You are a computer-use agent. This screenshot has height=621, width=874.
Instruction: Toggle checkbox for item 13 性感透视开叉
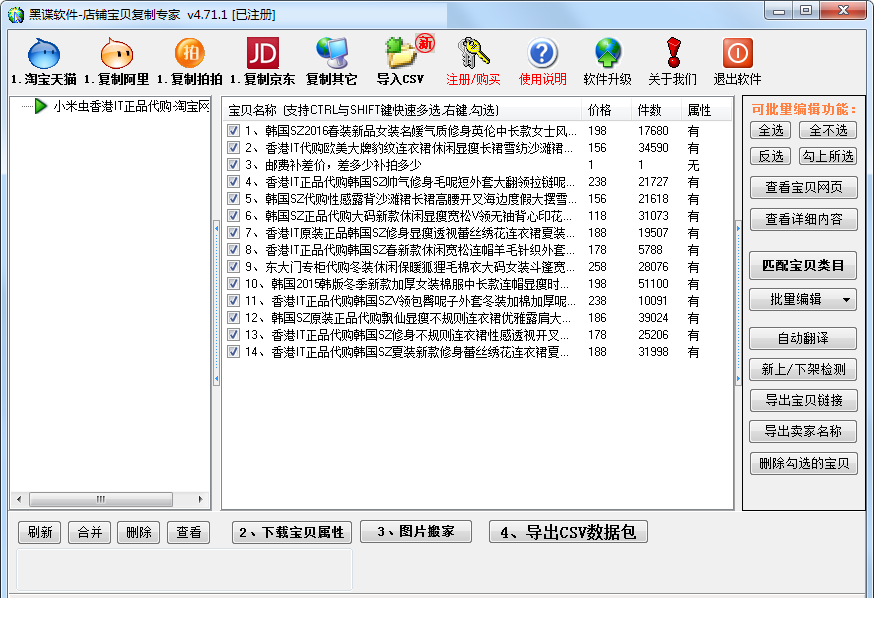[234, 335]
